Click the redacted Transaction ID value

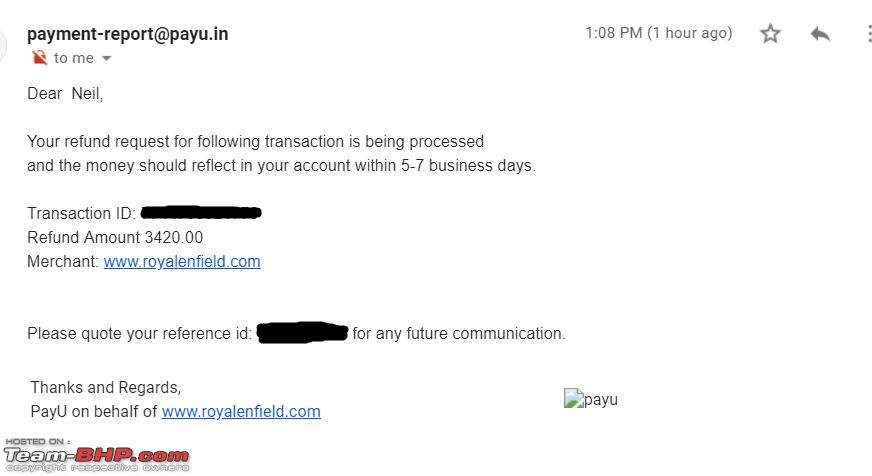click(201, 212)
